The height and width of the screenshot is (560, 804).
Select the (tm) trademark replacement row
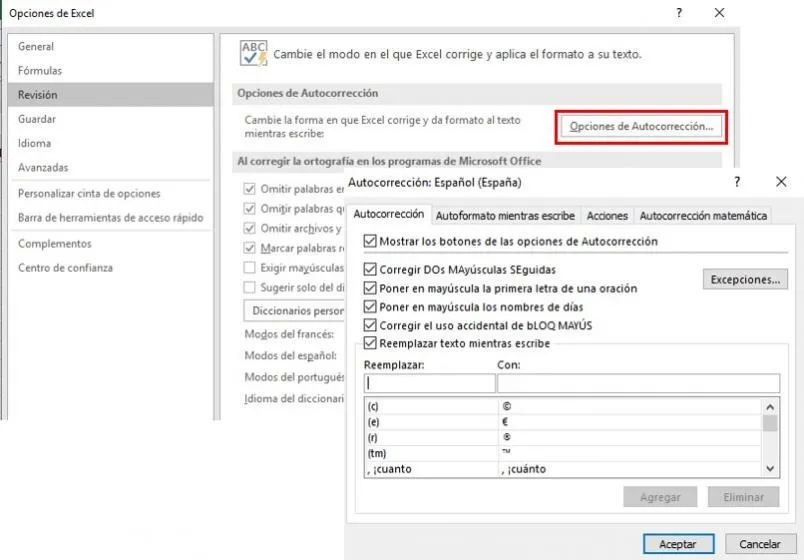pos(563,453)
